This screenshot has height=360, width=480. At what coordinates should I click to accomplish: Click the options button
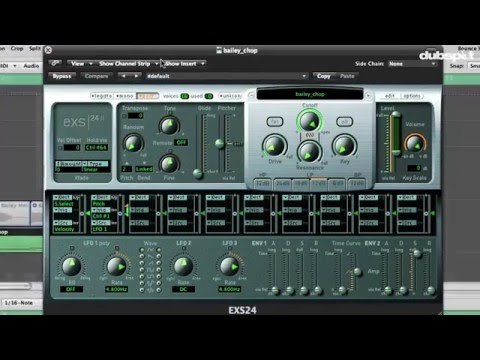point(412,96)
